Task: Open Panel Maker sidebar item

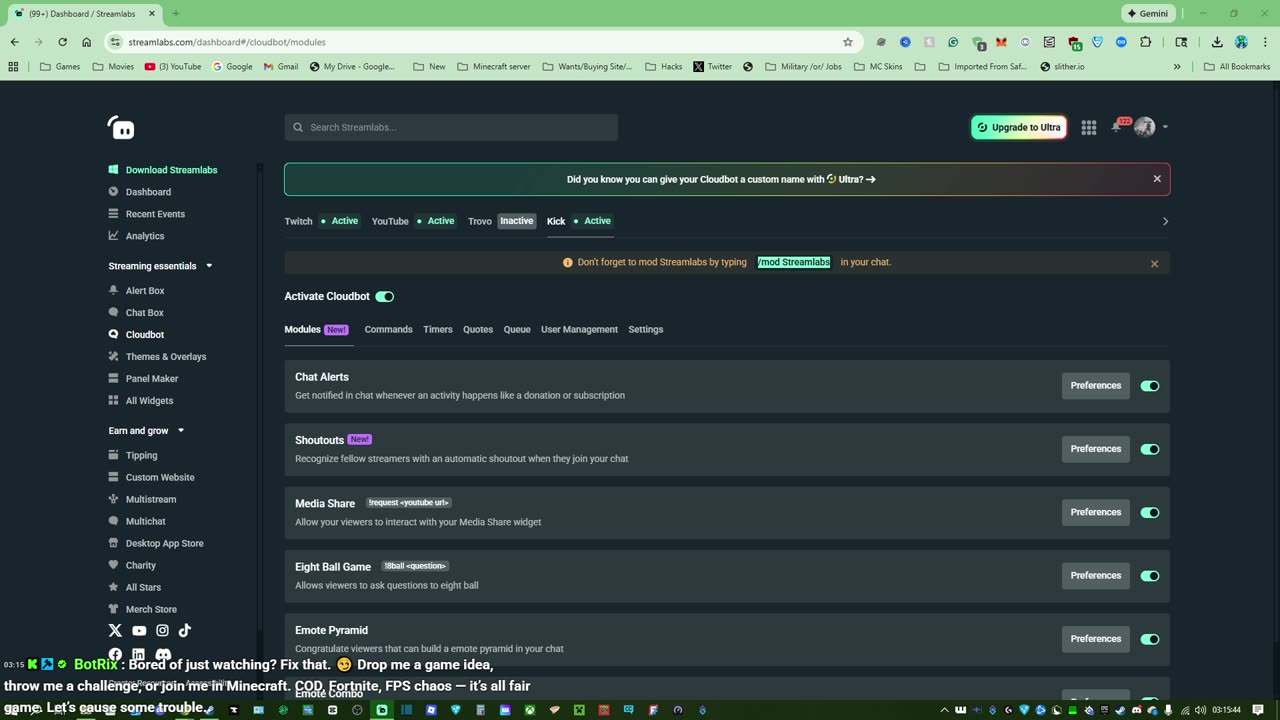Action: (143, 379)
